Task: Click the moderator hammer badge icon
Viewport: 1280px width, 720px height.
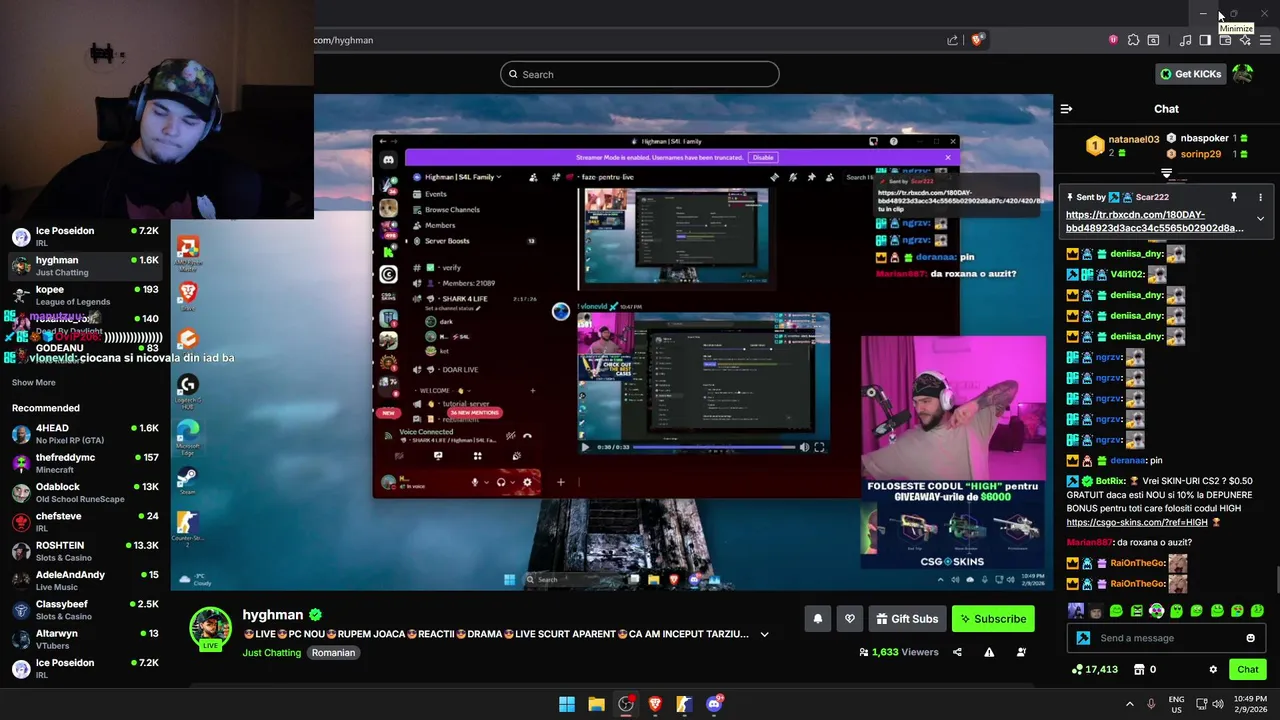Action: [1083, 638]
